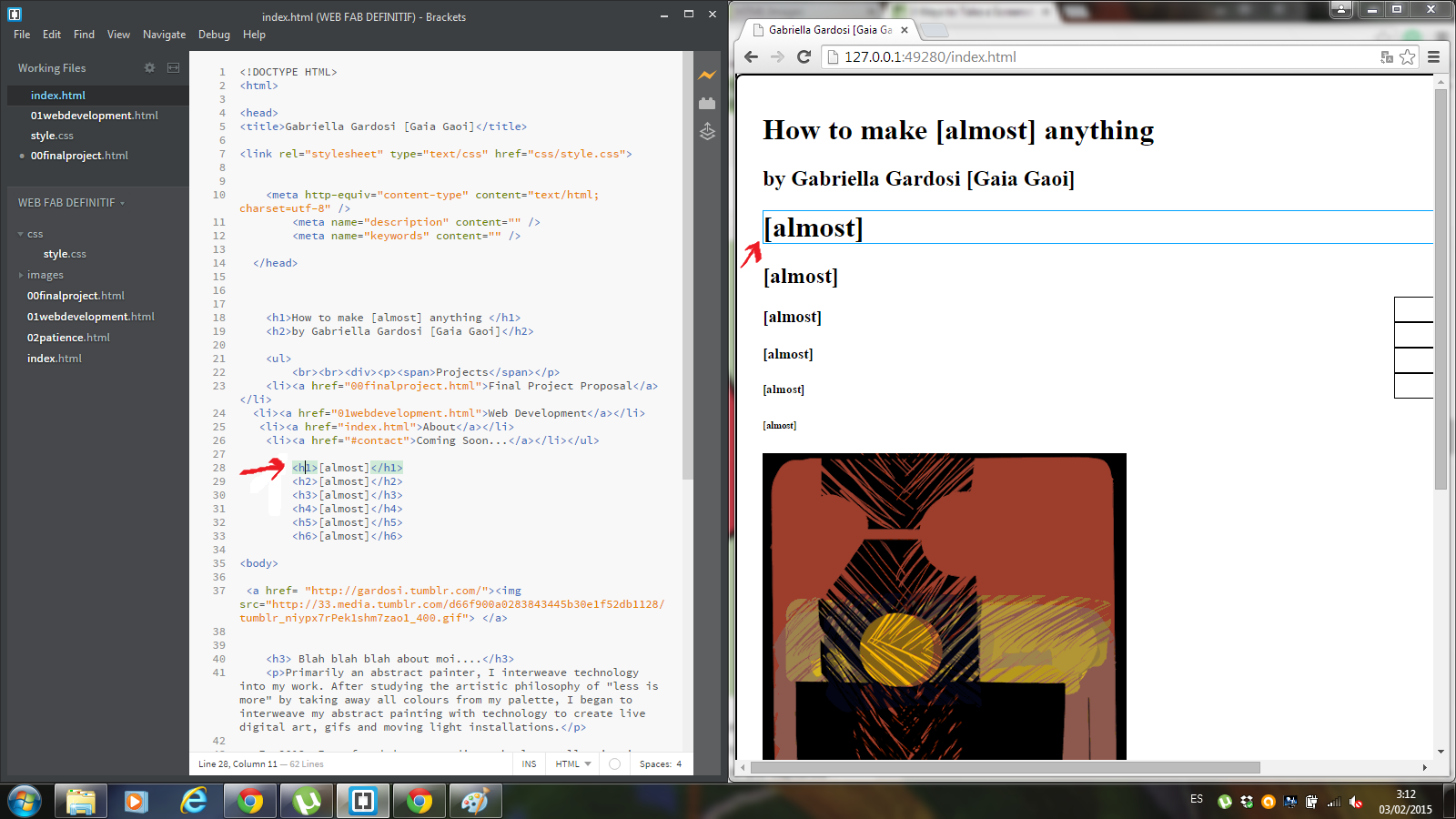Click the ES language indicator in taskbar

coord(1197,799)
